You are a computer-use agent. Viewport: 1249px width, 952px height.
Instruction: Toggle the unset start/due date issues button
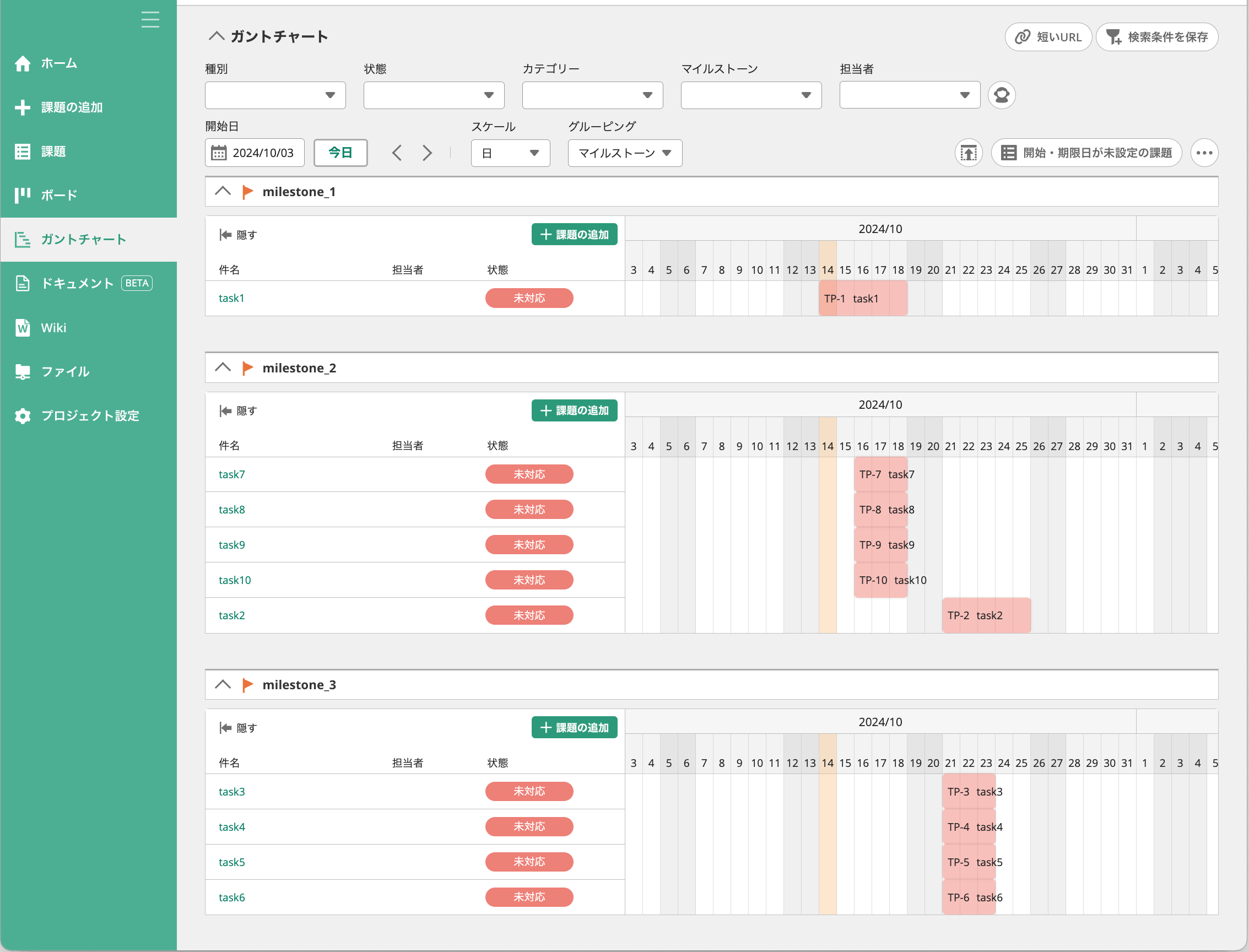click(1086, 153)
